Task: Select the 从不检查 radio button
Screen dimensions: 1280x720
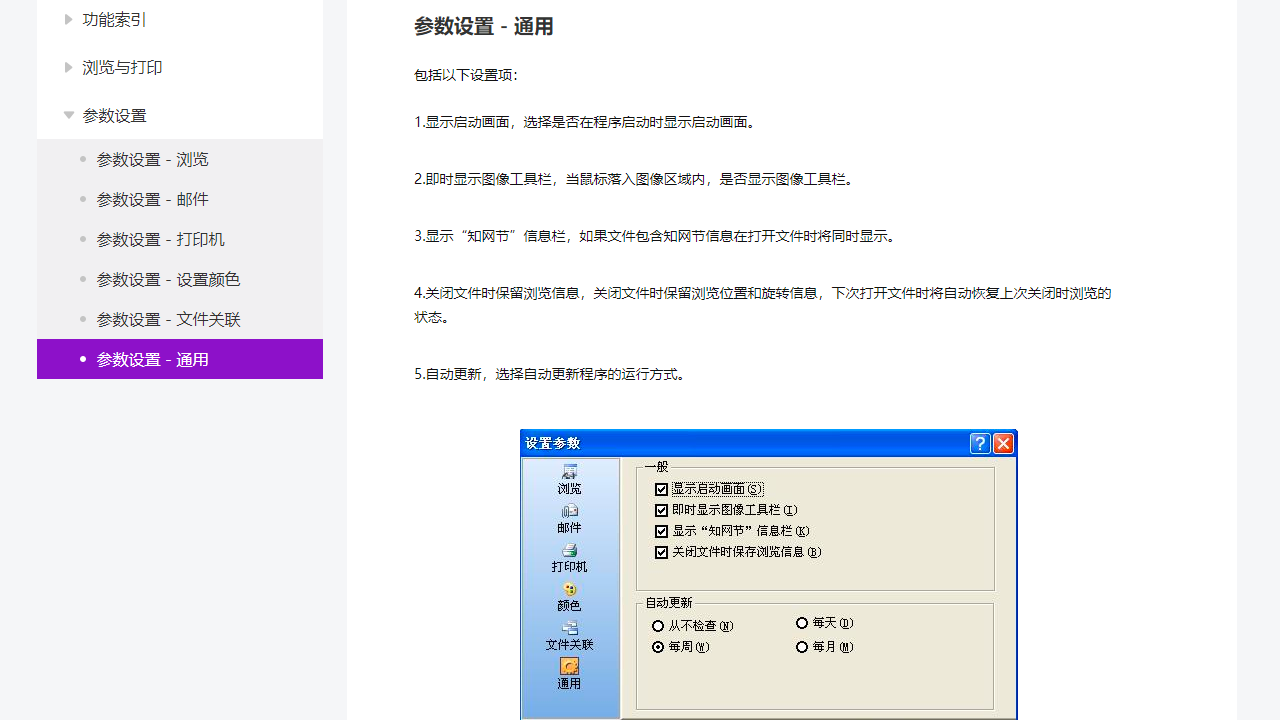Action: click(x=657, y=625)
